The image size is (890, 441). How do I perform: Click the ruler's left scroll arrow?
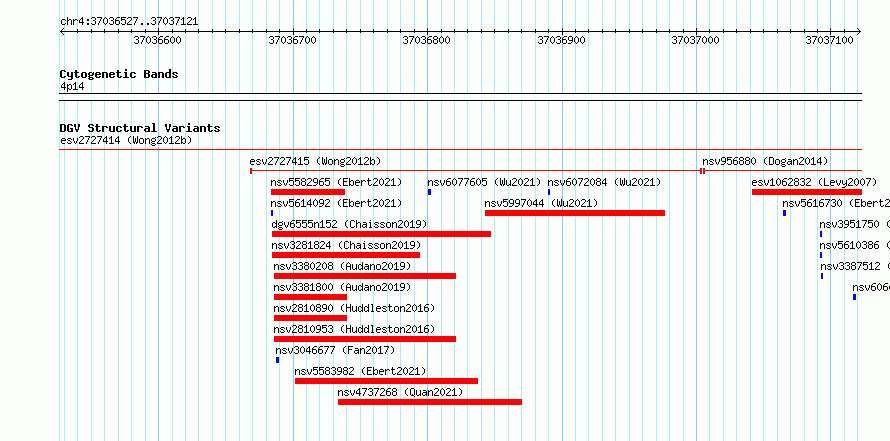pos(62,32)
